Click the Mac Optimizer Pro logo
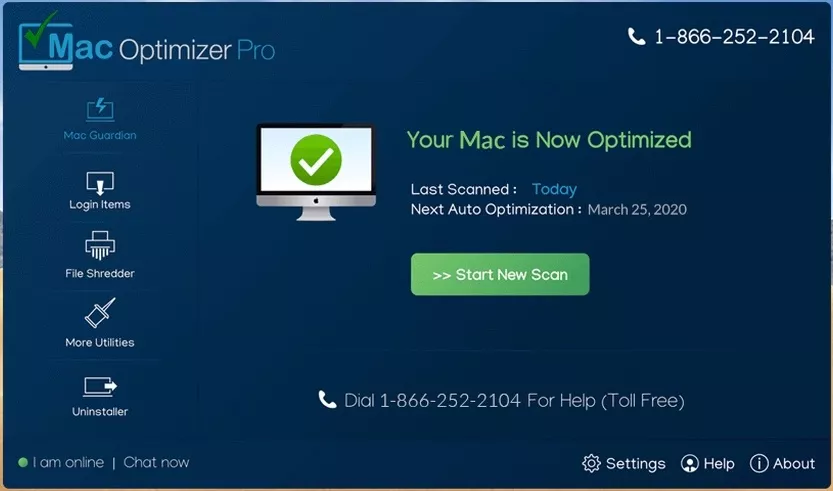This screenshot has width=833, height=491. pyautogui.click(x=147, y=42)
